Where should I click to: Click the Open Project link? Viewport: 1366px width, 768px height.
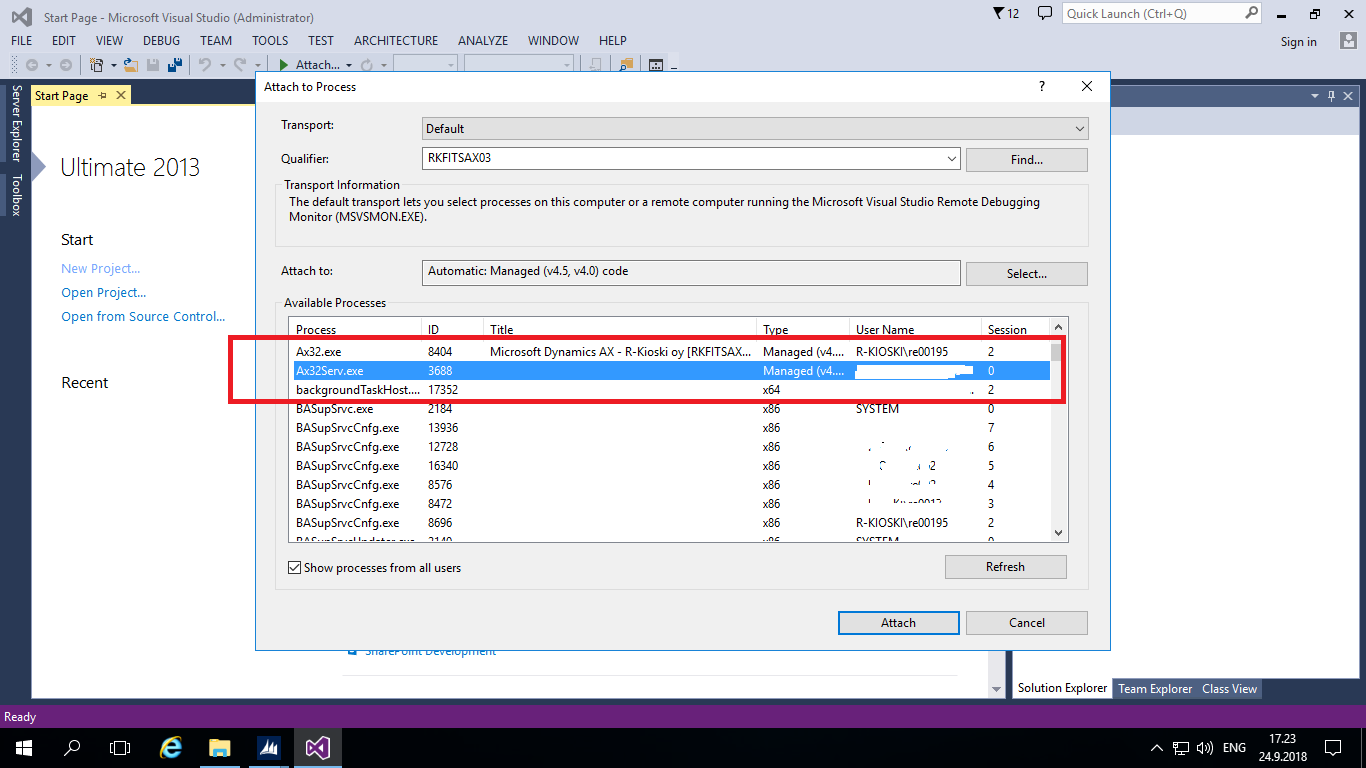[103, 292]
